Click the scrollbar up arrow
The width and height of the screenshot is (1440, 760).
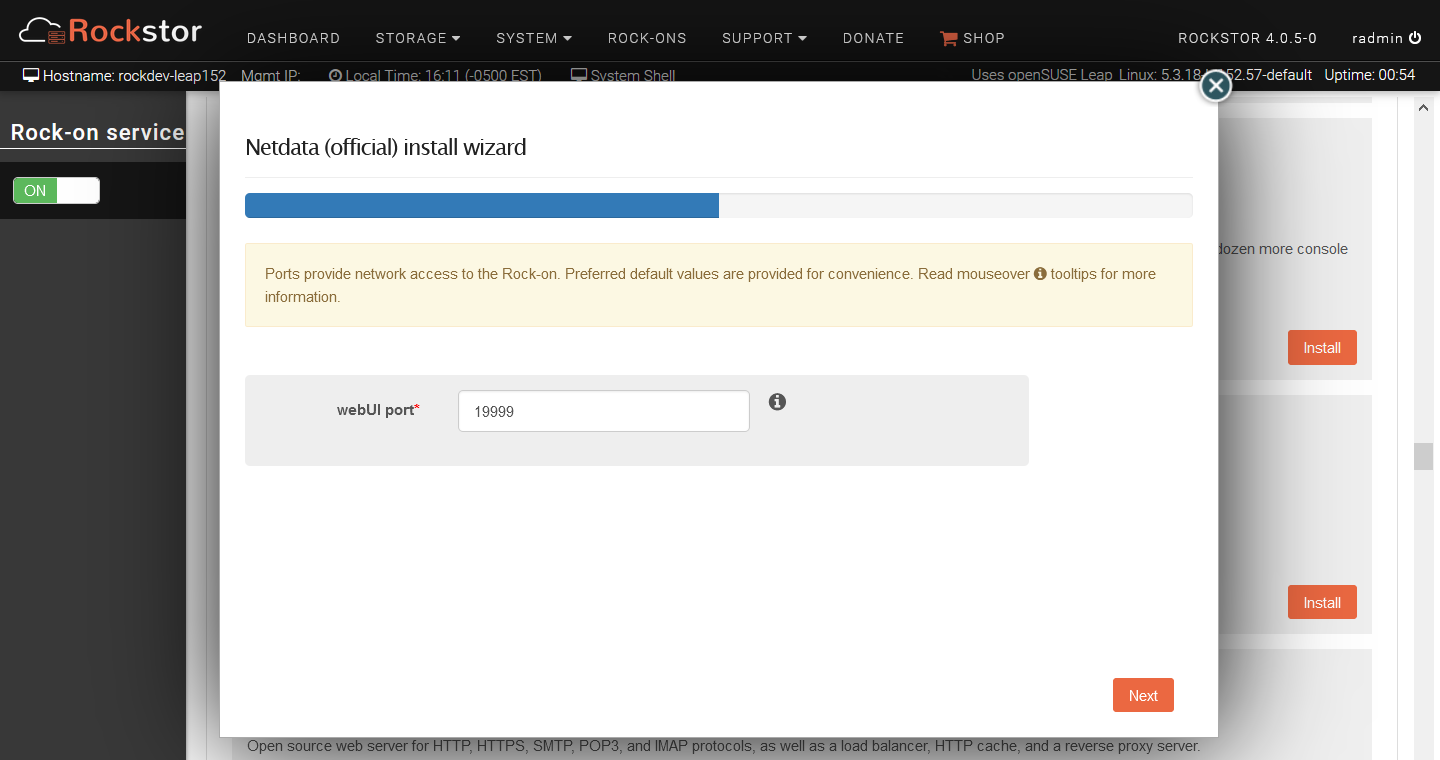[x=1423, y=106]
